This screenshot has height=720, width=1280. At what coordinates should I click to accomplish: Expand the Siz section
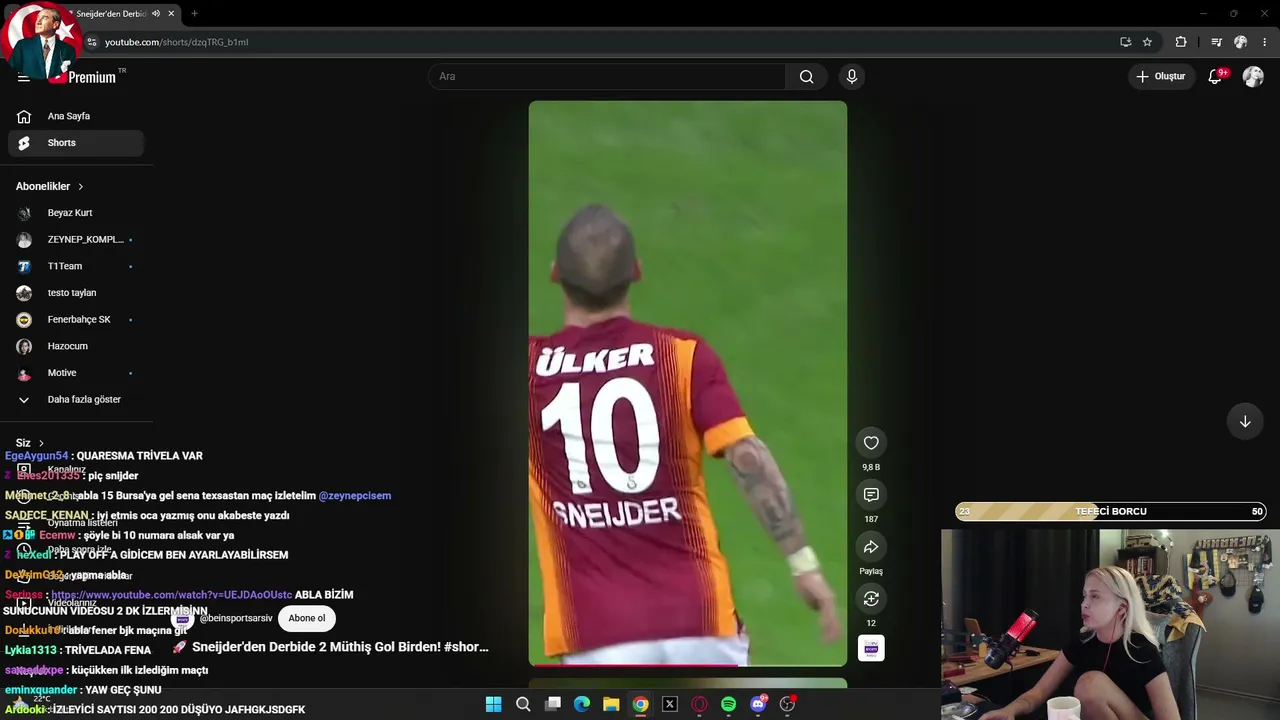pyautogui.click(x=30, y=443)
